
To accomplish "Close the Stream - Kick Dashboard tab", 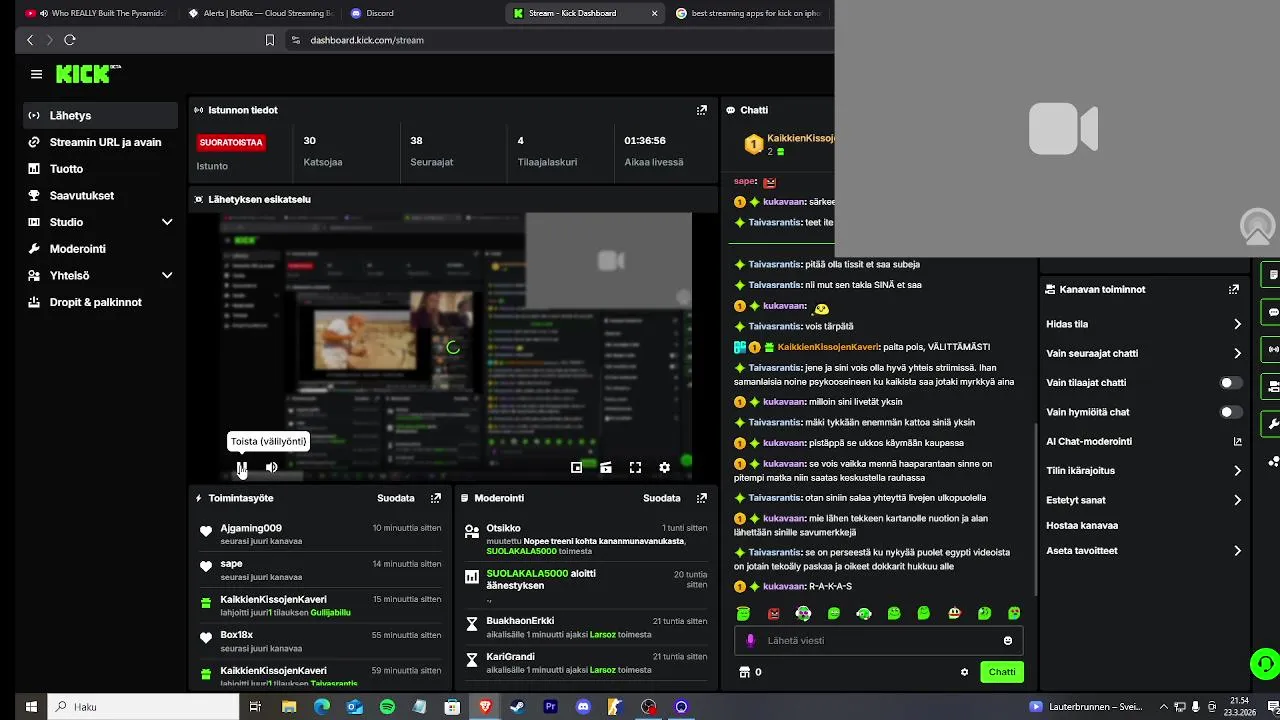I will click(x=655, y=13).
